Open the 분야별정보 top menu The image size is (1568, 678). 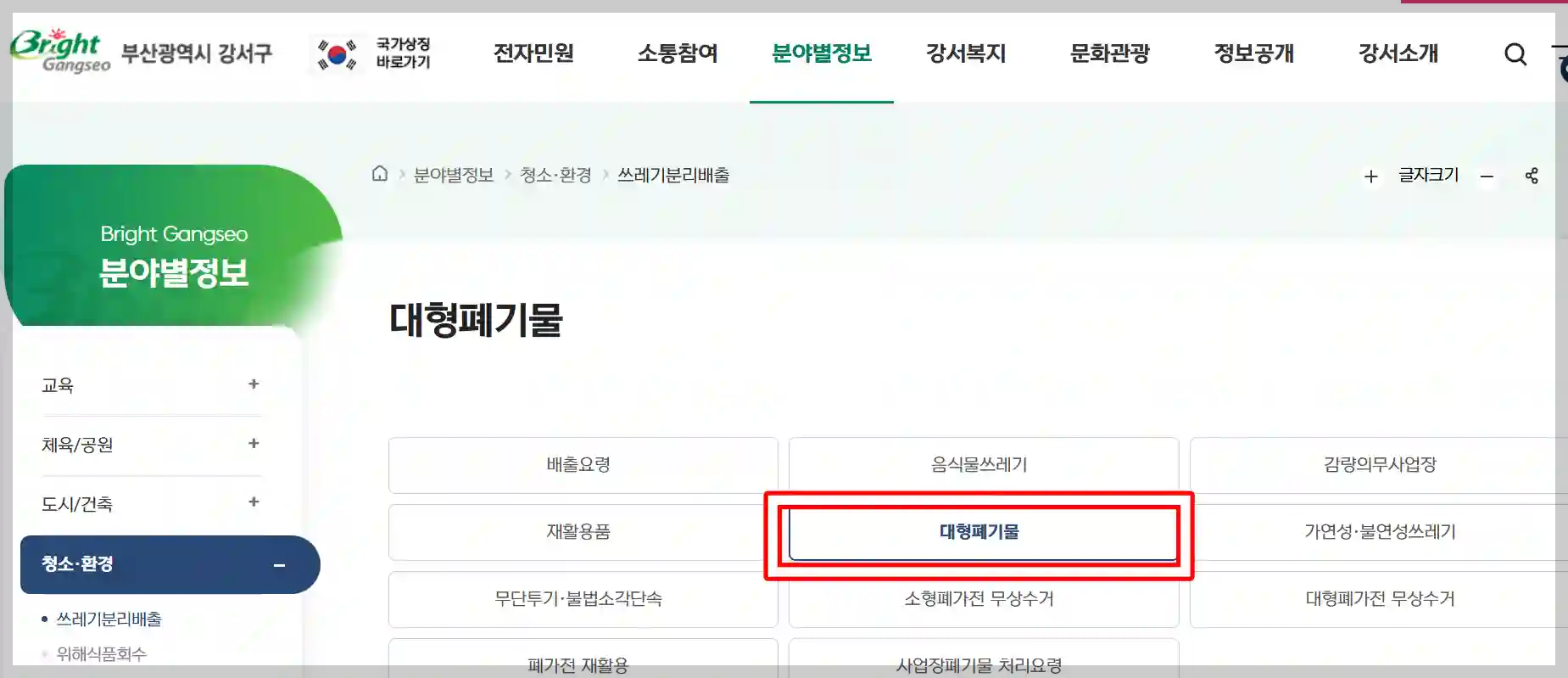(822, 53)
